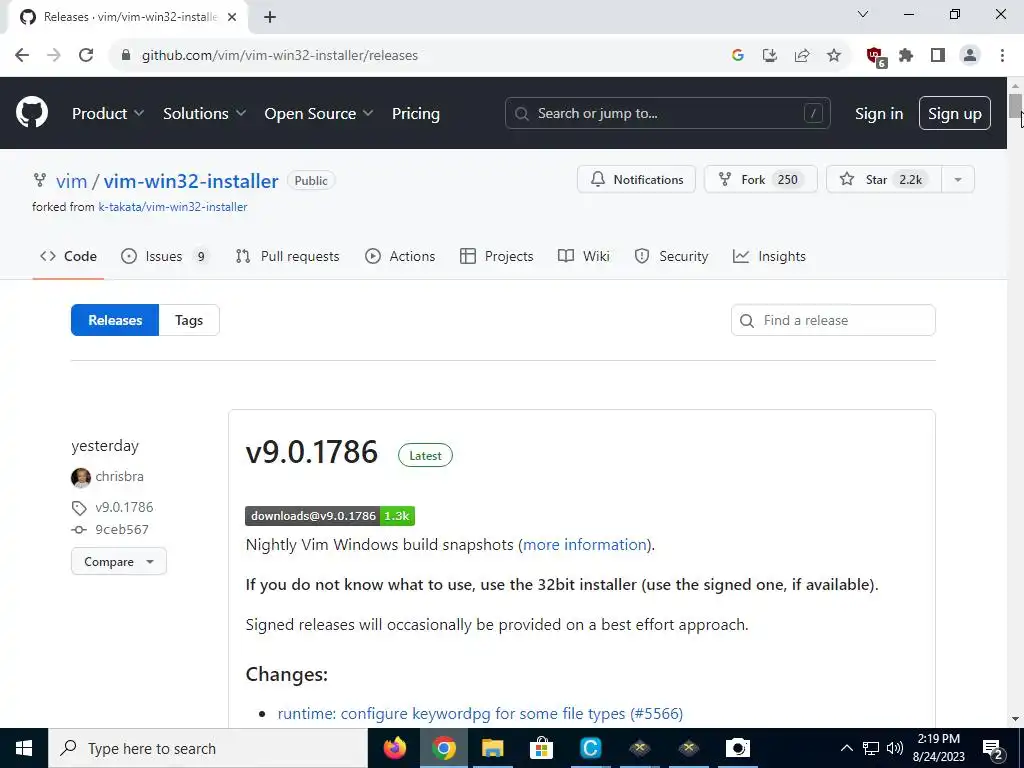Click the share page icon
Image resolution: width=1024 pixels, height=768 pixels.
click(802, 56)
